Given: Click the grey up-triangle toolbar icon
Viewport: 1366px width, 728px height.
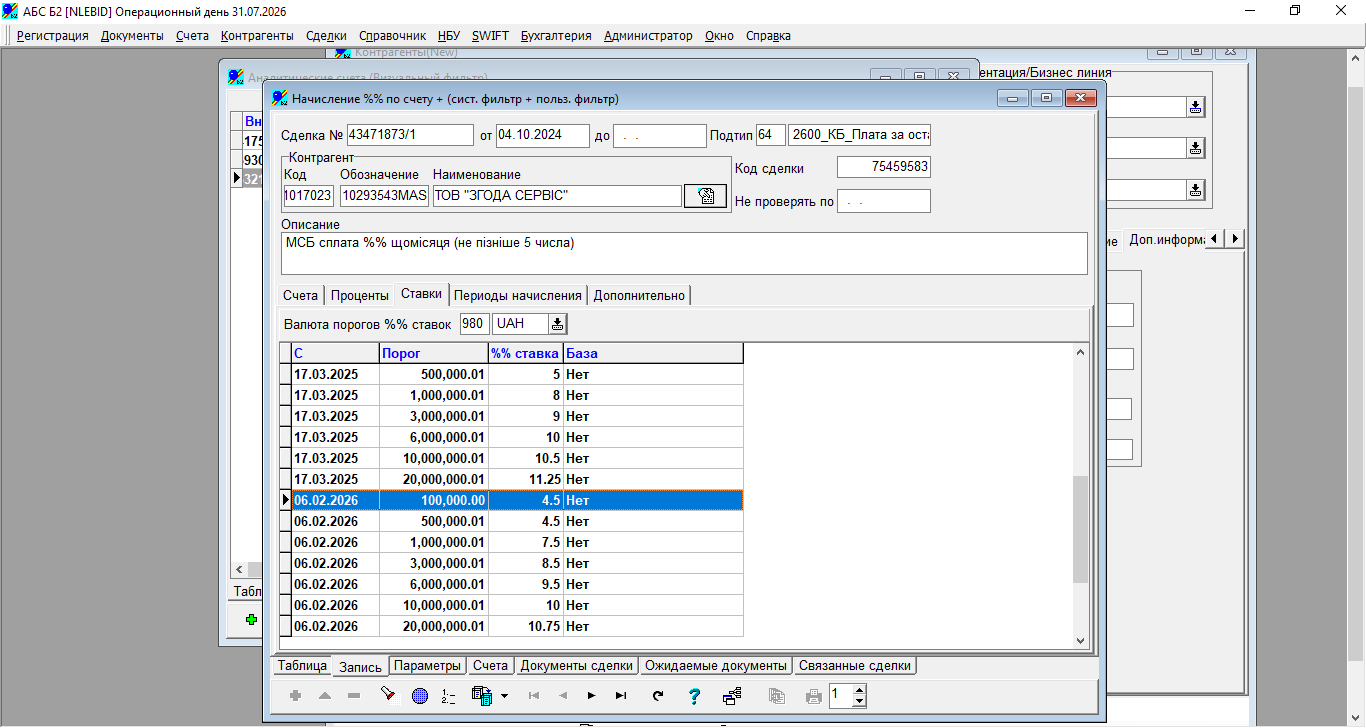Looking at the screenshot, I should [x=325, y=696].
